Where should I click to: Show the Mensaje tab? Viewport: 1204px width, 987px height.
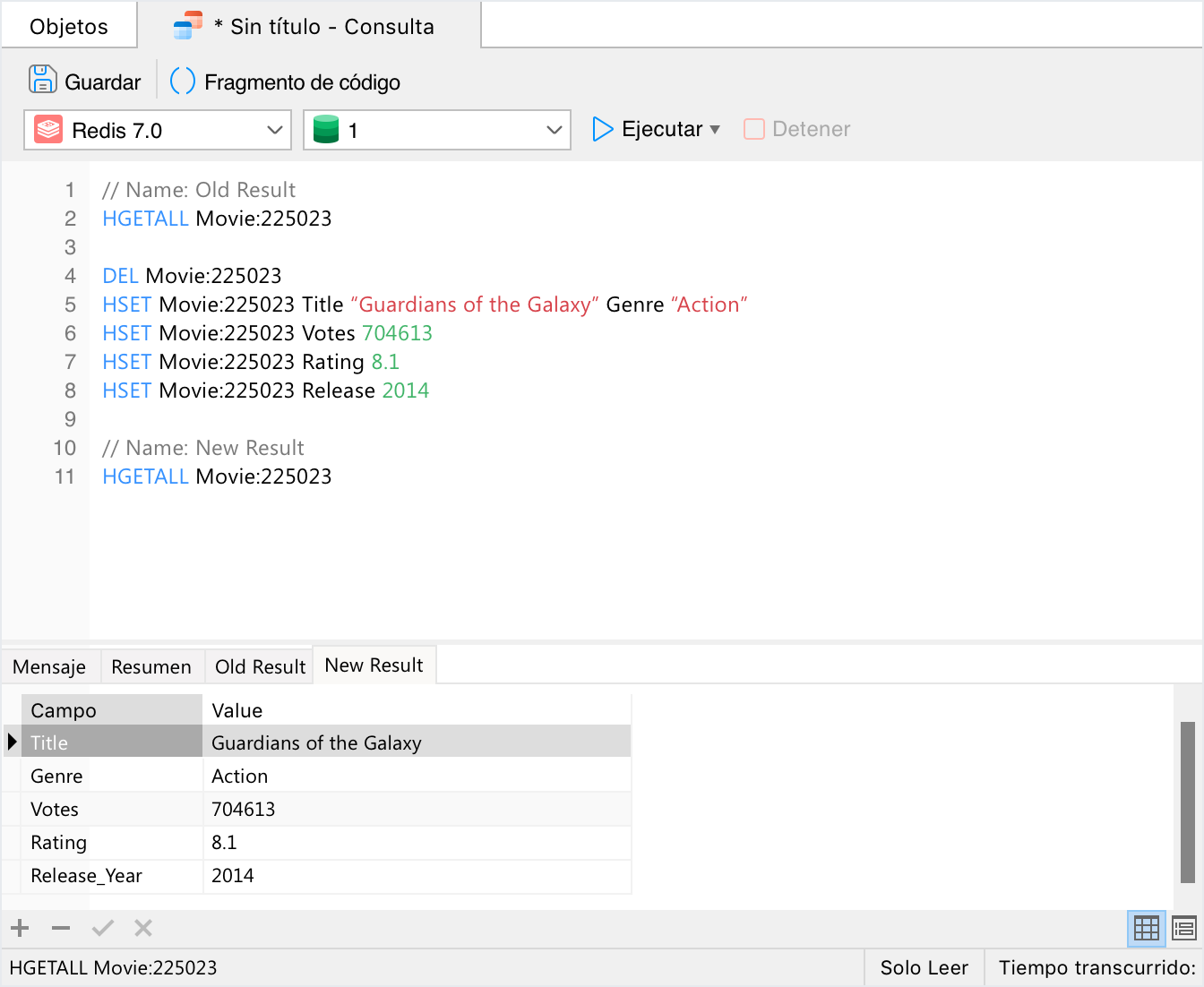coord(49,666)
